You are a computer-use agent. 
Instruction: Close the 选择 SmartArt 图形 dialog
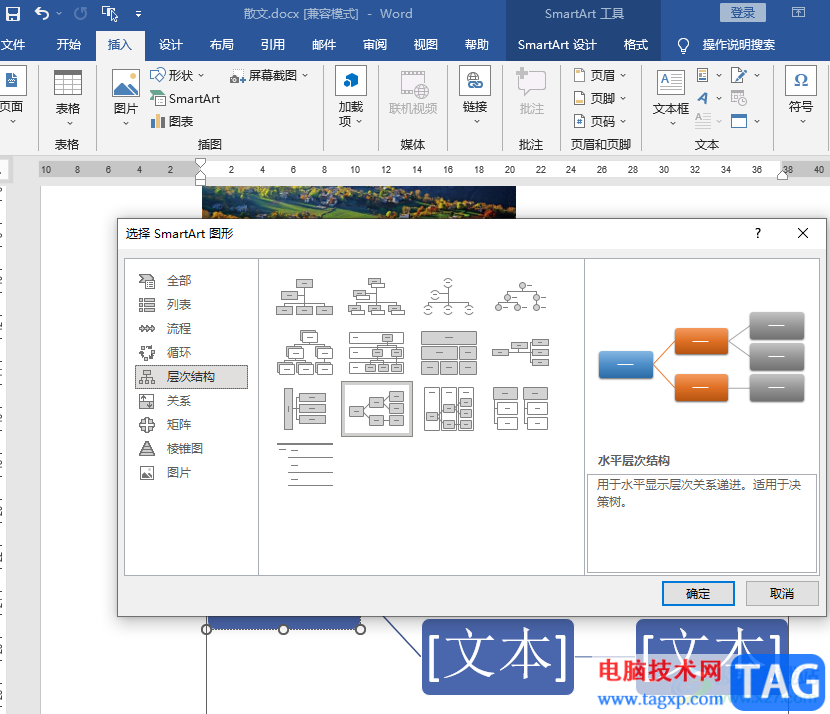tap(802, 233)
